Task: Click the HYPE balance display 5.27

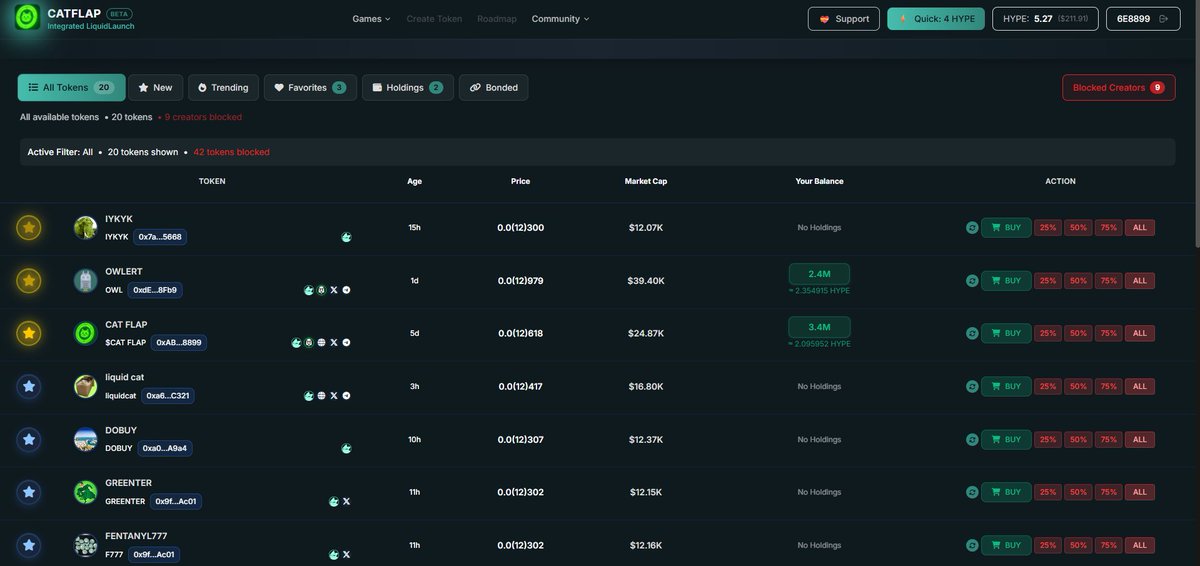Action: click(1045, 19)
